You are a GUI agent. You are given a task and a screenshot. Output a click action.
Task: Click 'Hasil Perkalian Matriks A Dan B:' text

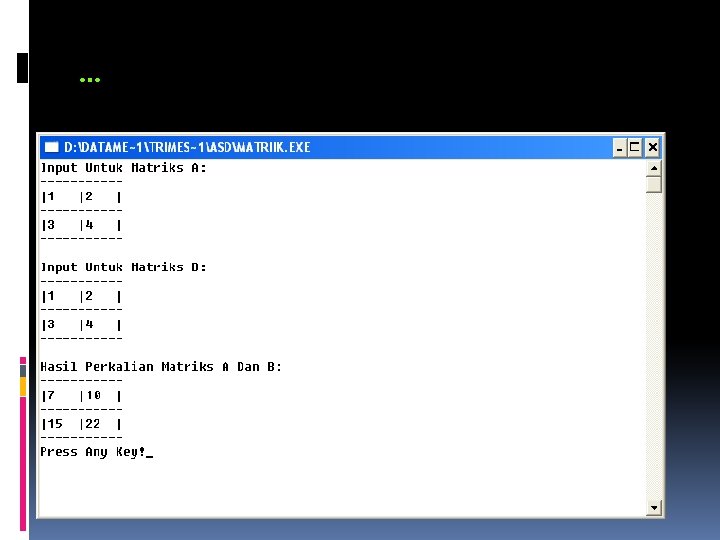[x=161, y=367]
